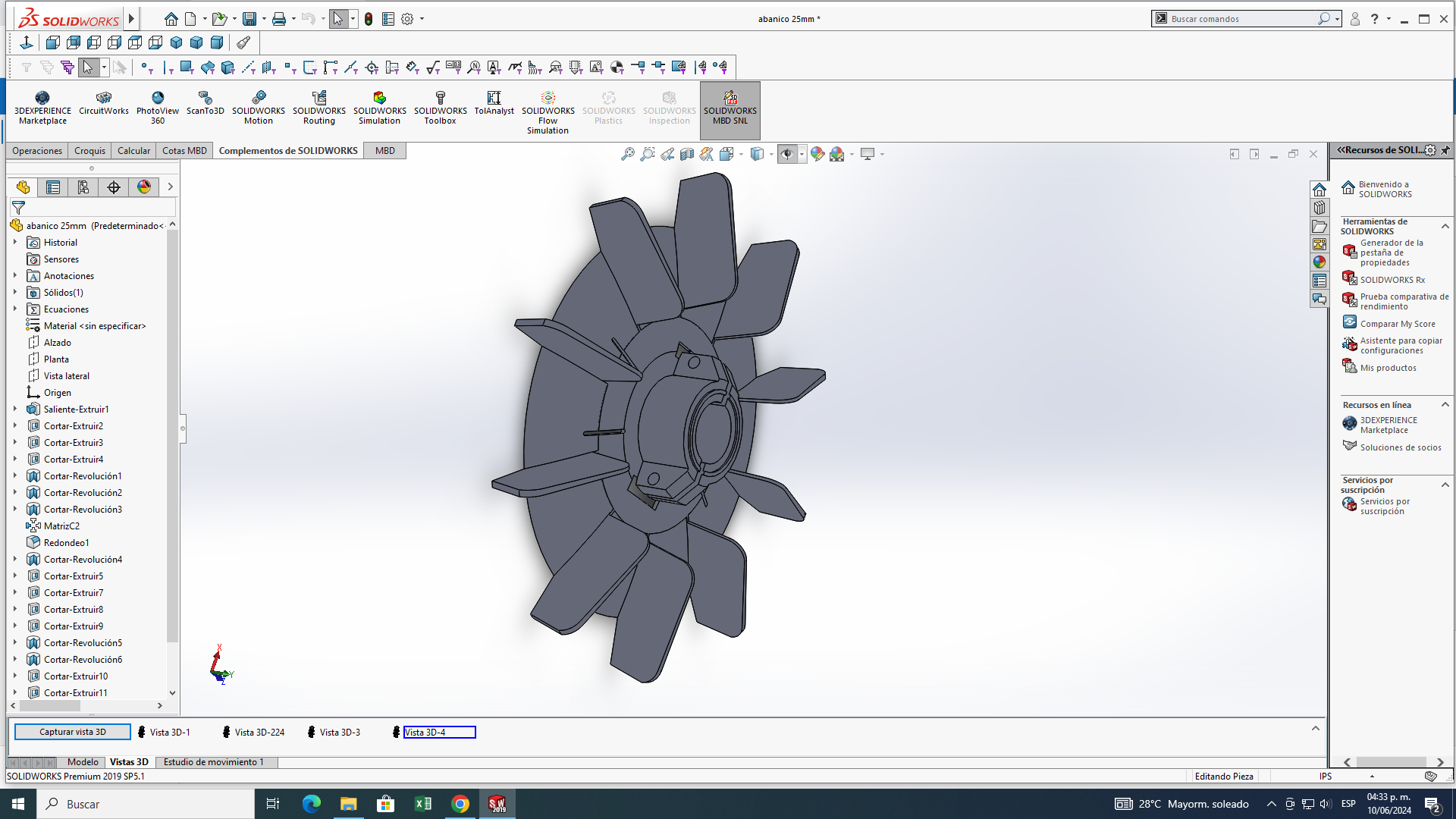
Task: Click the Edit Appearance color ball icon
Action: [817, 154]
